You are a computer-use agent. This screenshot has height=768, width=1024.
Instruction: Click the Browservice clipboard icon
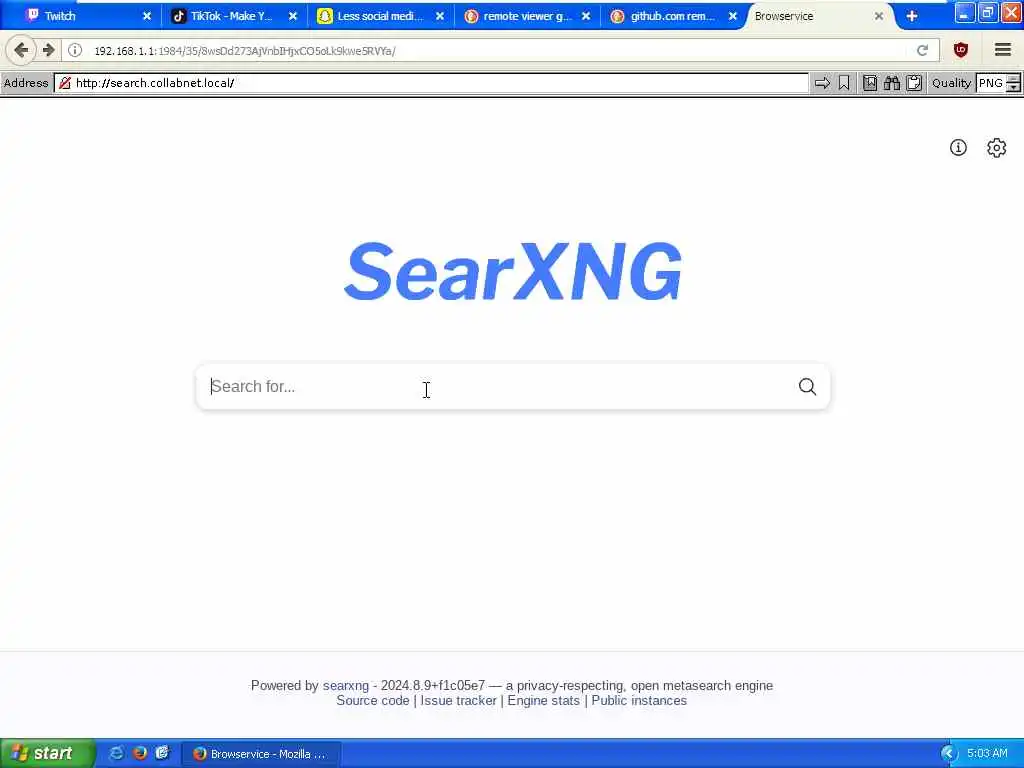(x=914, y=83)
